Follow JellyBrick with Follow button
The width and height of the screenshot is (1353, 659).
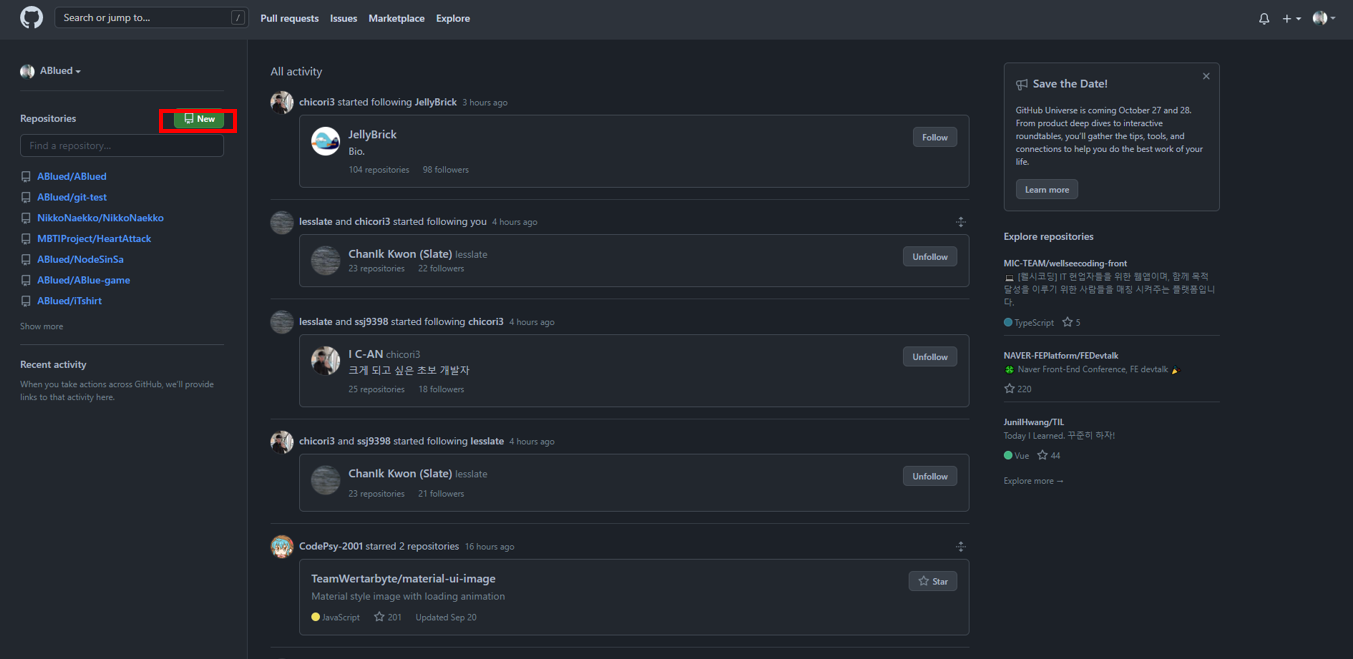935,137
